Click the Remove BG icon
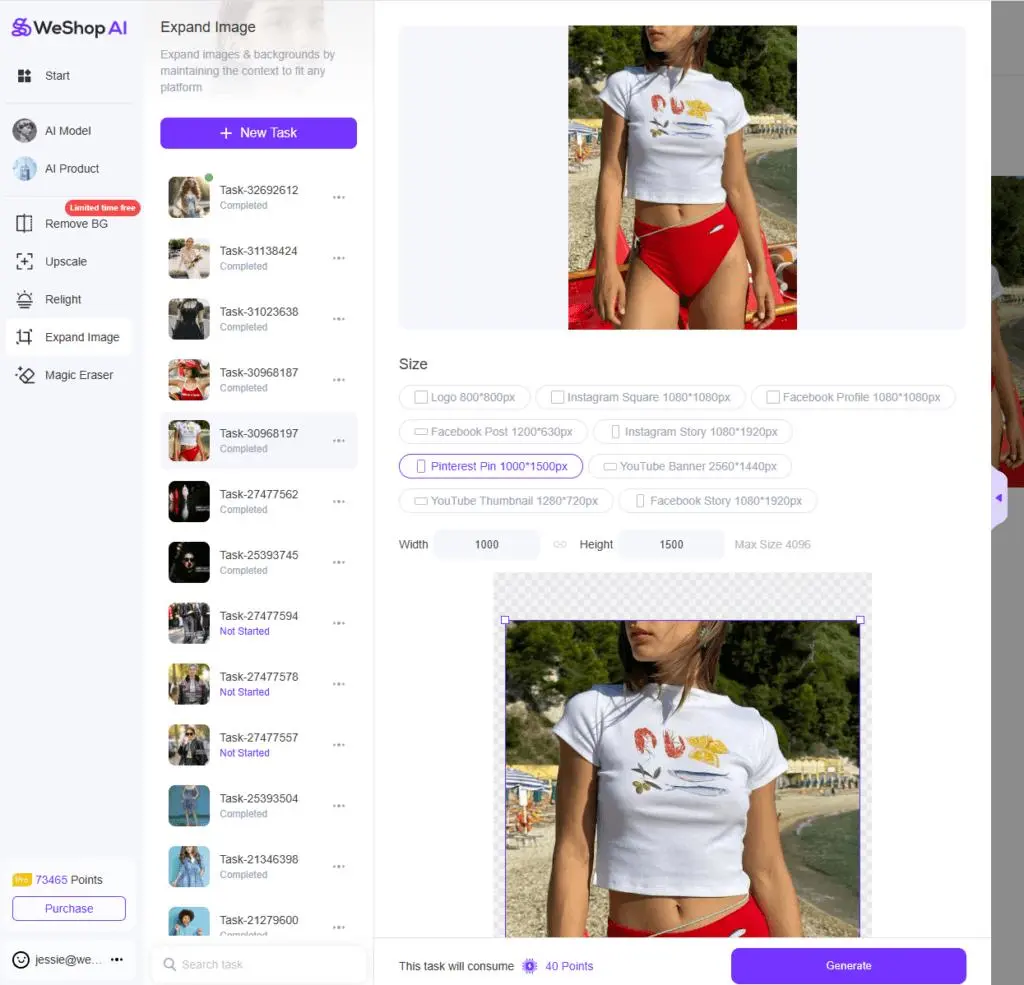The image size is (1024, 985). 24,224
